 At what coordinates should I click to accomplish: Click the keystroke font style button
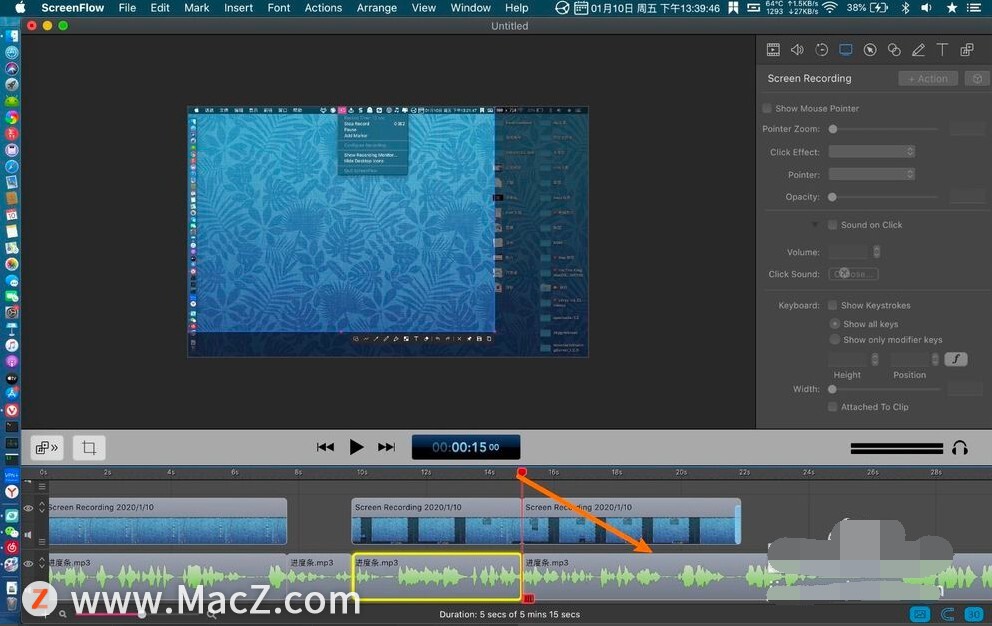[x=956, y=359]
